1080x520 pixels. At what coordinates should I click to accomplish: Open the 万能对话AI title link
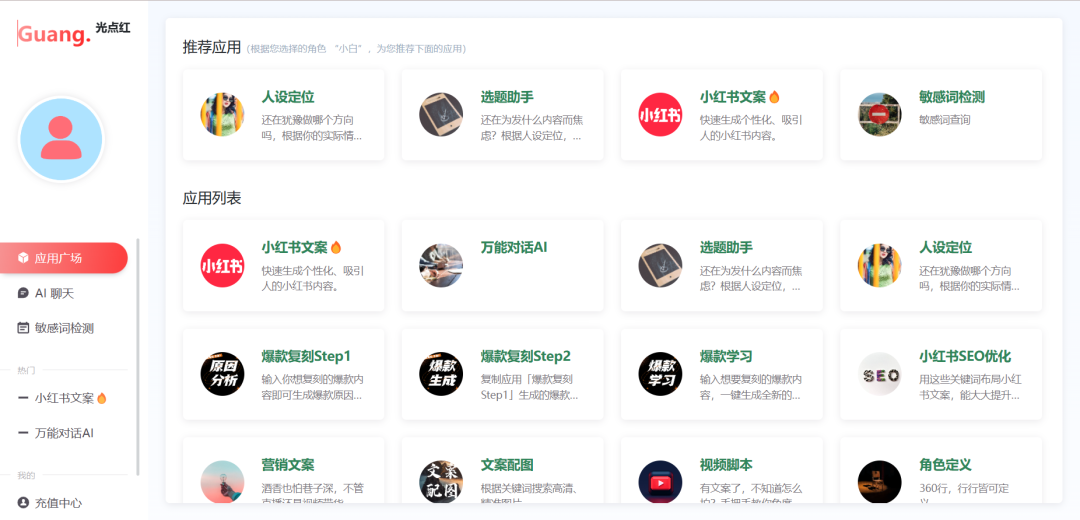pyautogui.click(x=514, y=247)
